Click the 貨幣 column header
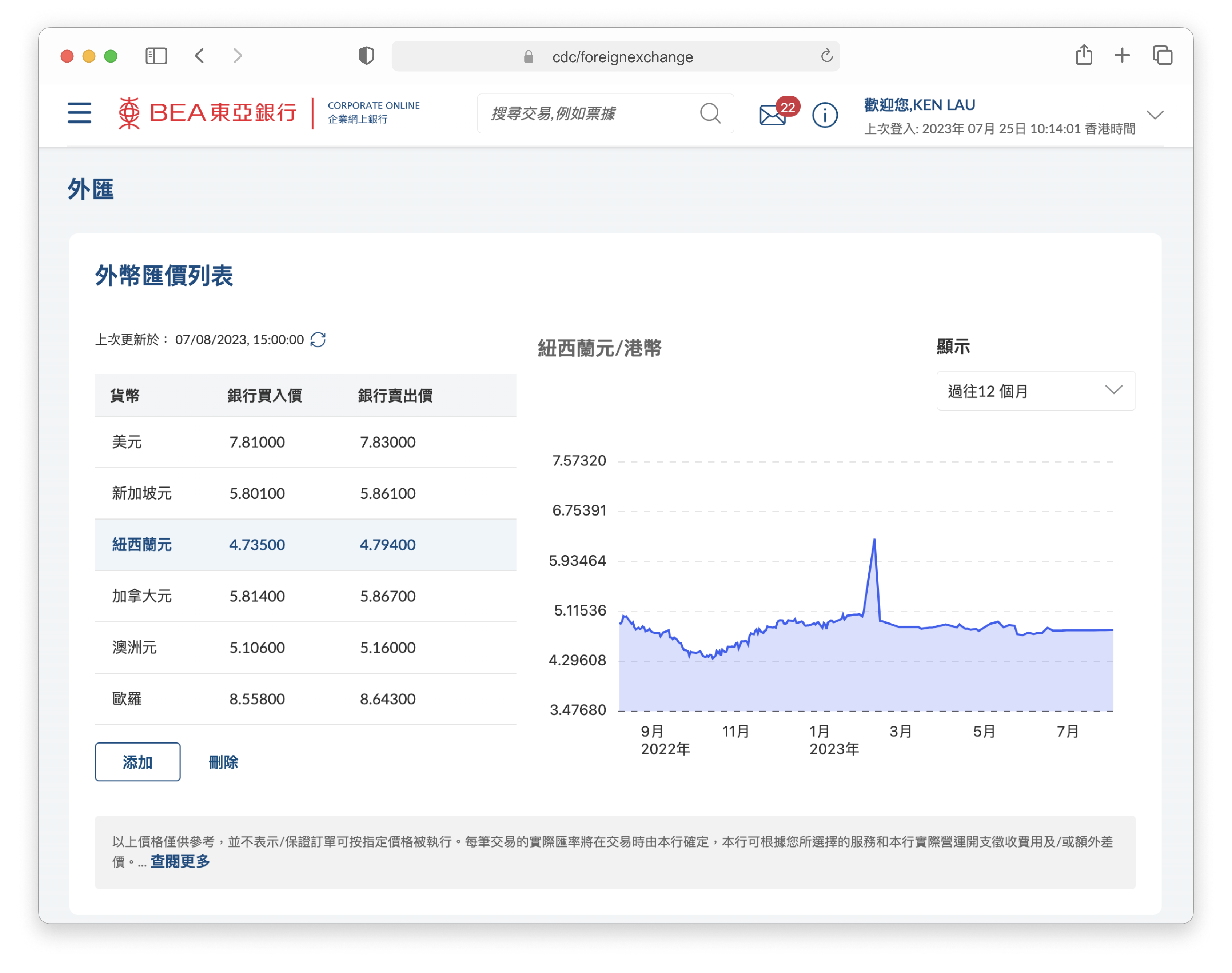The height and width of the screenshot is (973, 1232). pos(124,395)
